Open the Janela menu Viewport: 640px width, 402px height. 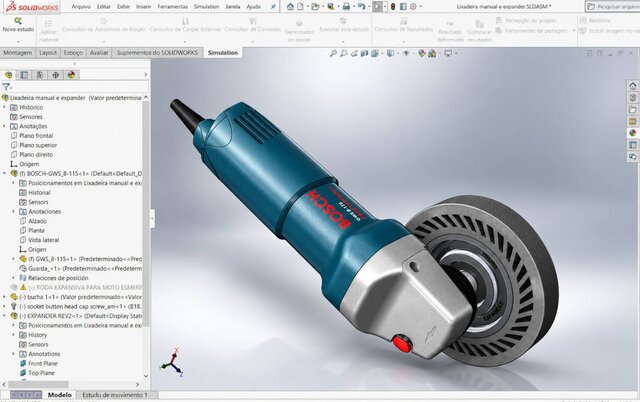[x=233, y=7]
